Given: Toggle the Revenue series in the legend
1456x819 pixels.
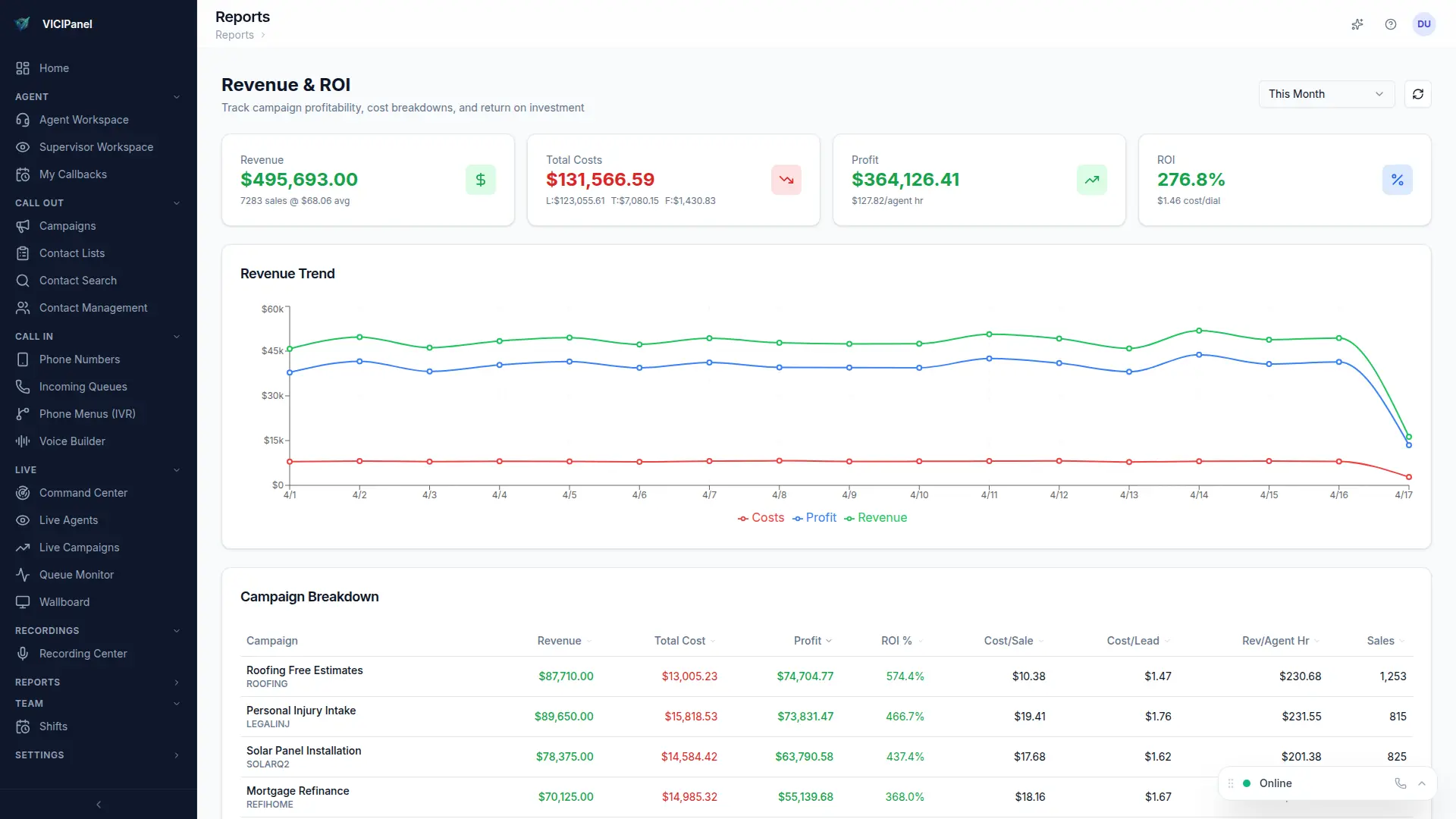Looking at the screenshot, I should coord(875,518).
